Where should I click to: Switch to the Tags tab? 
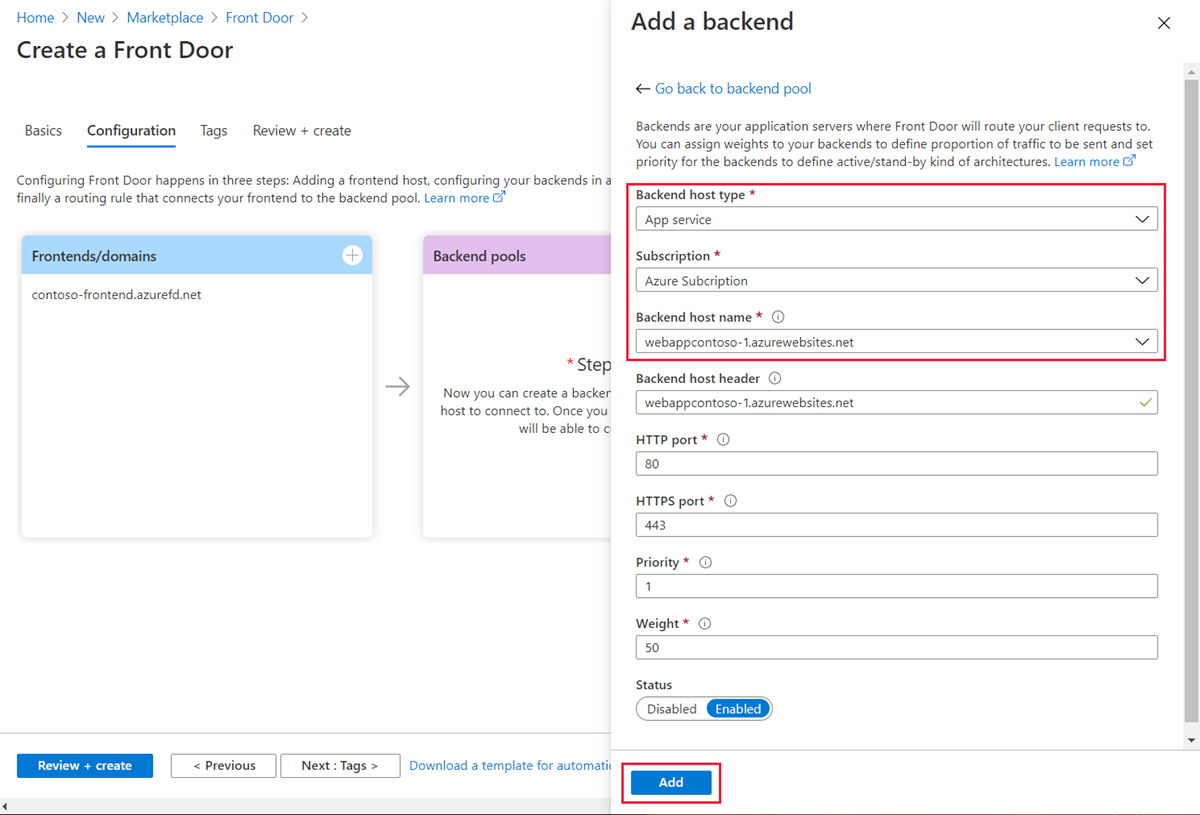pyautogui.click(x=213, y=130)
